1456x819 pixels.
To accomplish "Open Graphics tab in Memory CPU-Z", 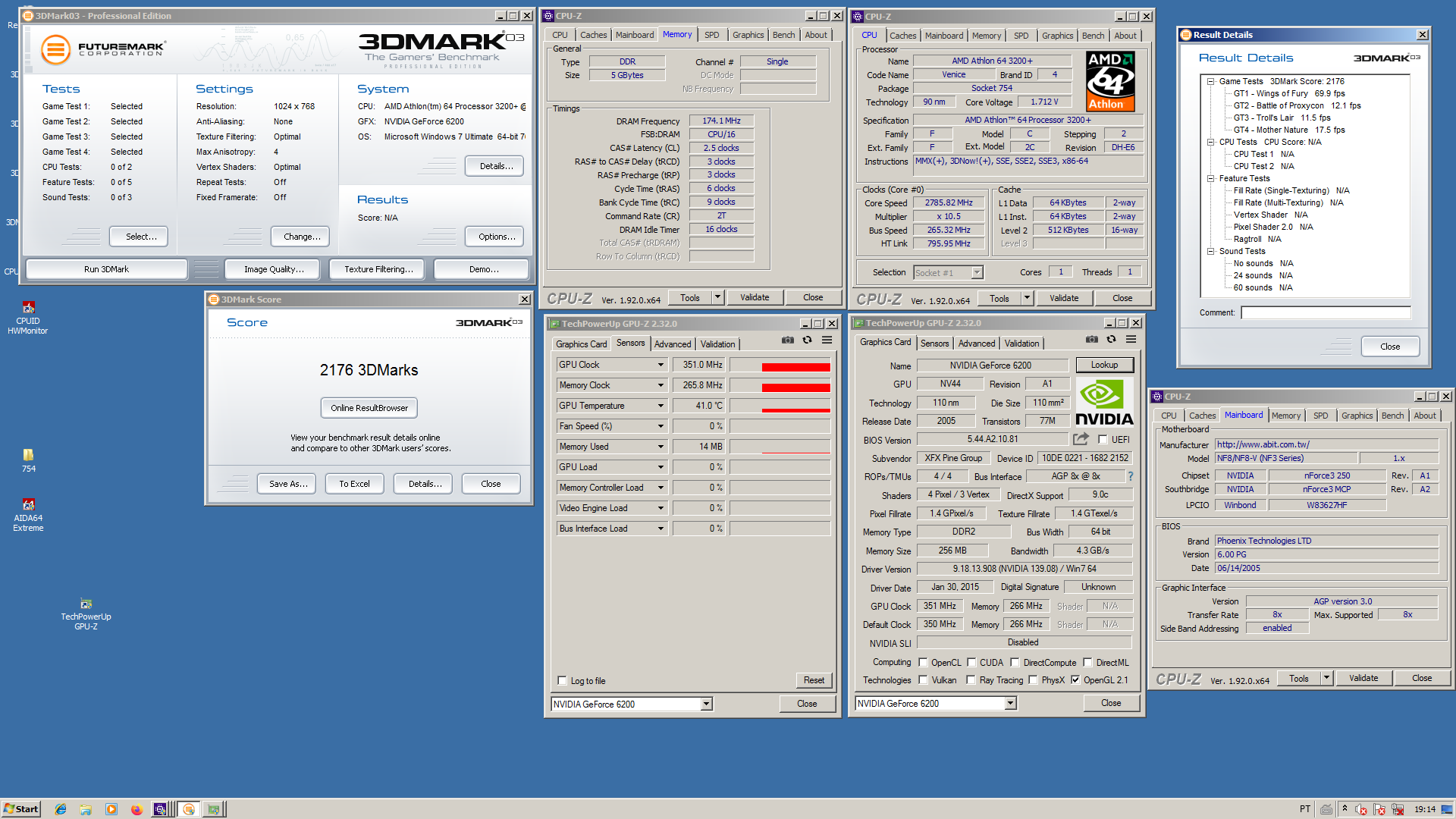I will pyautogui.click(x=748, y=35).
